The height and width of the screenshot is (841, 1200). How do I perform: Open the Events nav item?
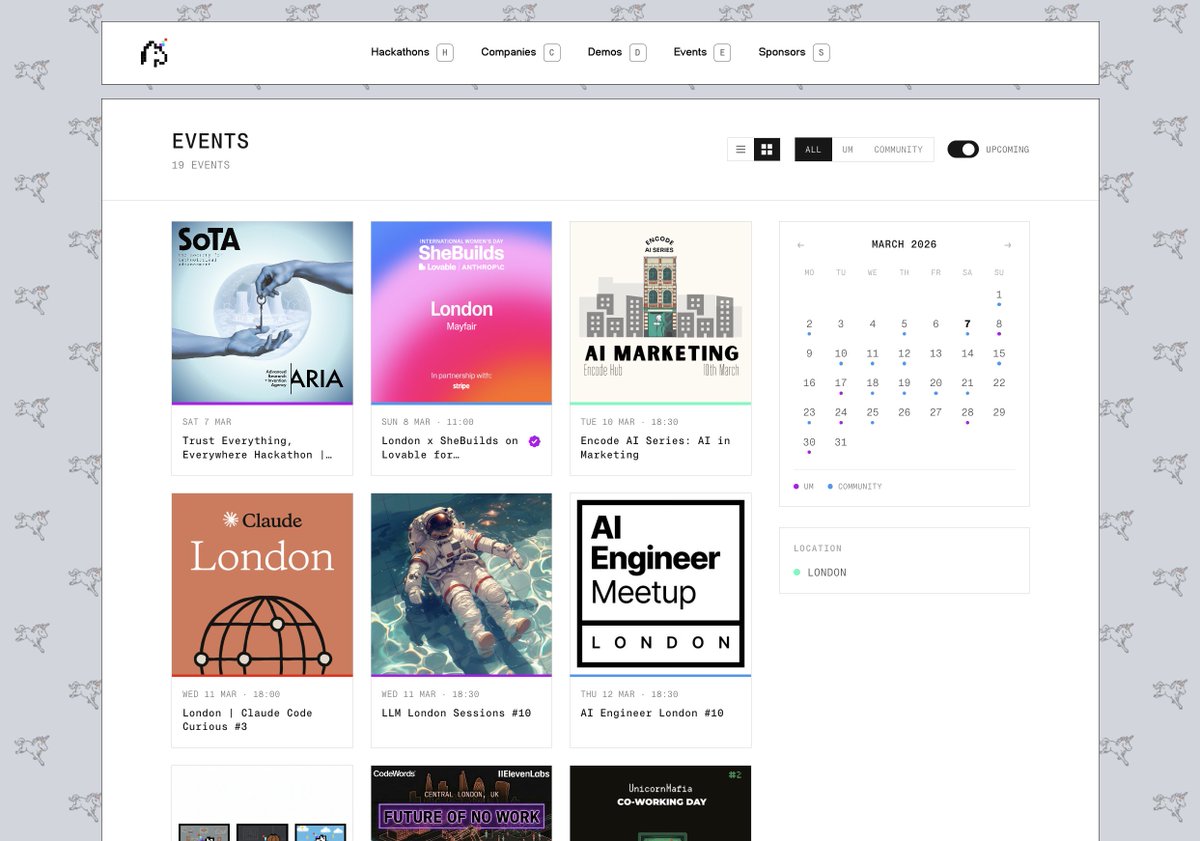click(x=690, y=52)
